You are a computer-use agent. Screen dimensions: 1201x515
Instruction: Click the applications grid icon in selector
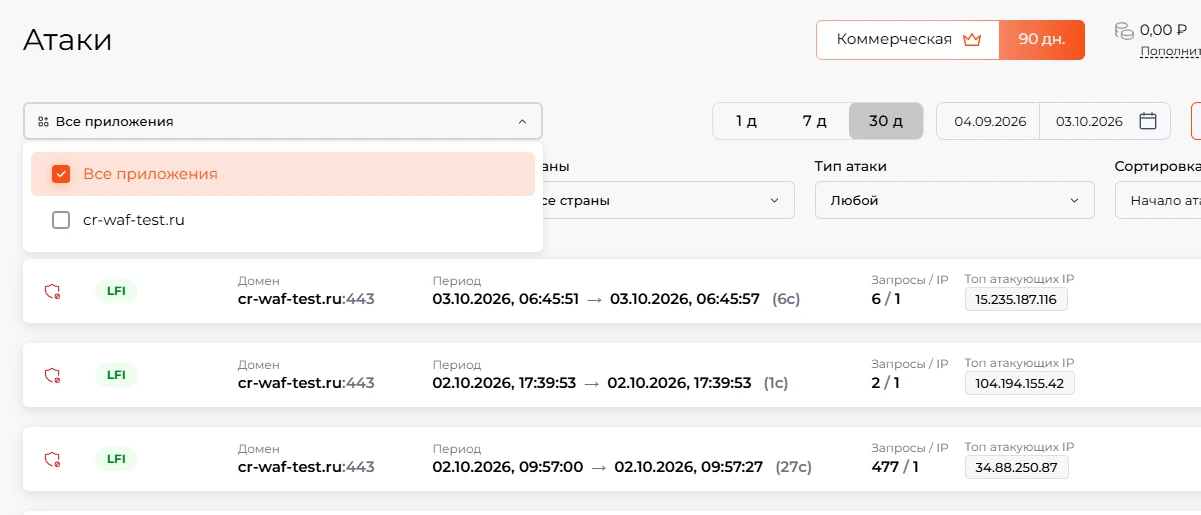(43, 121)
